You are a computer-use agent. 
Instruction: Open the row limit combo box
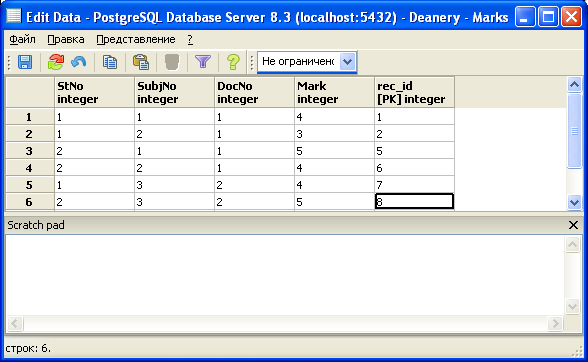(307, 62)
